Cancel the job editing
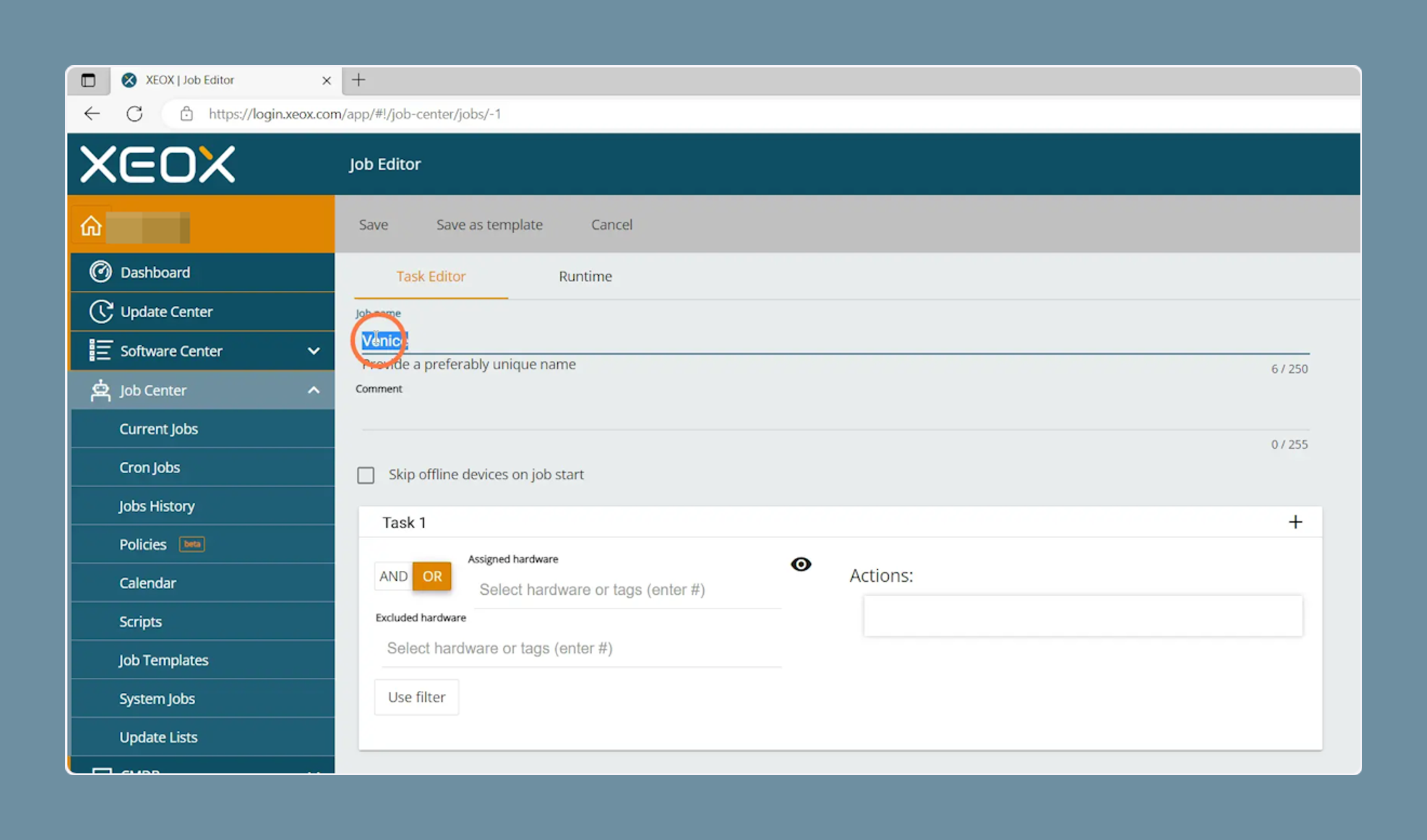1427x840 pixels. 611,224
